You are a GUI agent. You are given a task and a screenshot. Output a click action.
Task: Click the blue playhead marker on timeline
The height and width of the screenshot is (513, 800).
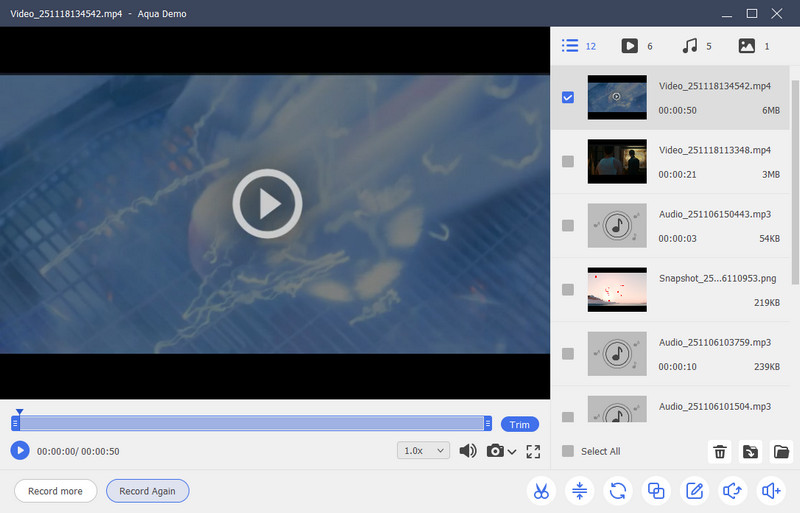(19, 411)
